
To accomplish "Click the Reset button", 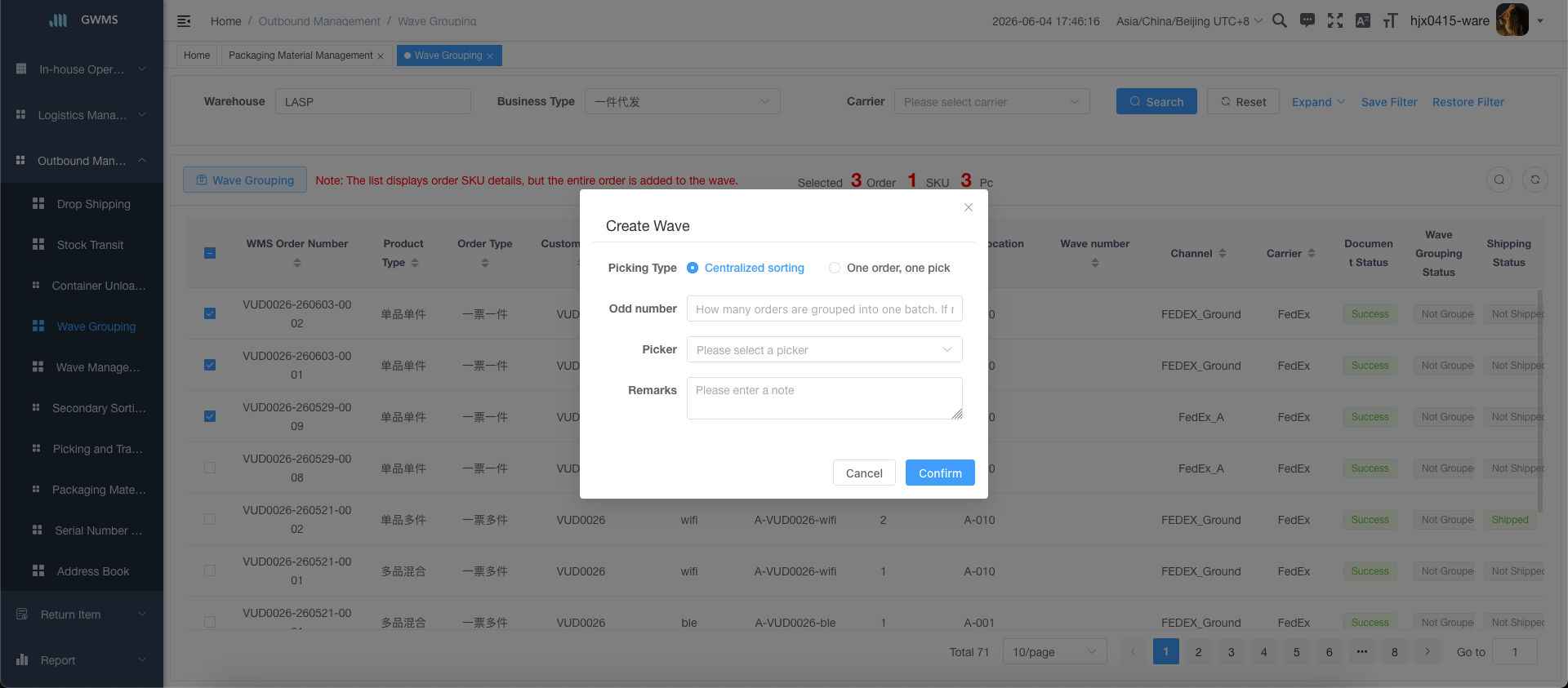I will point(1243,101).
